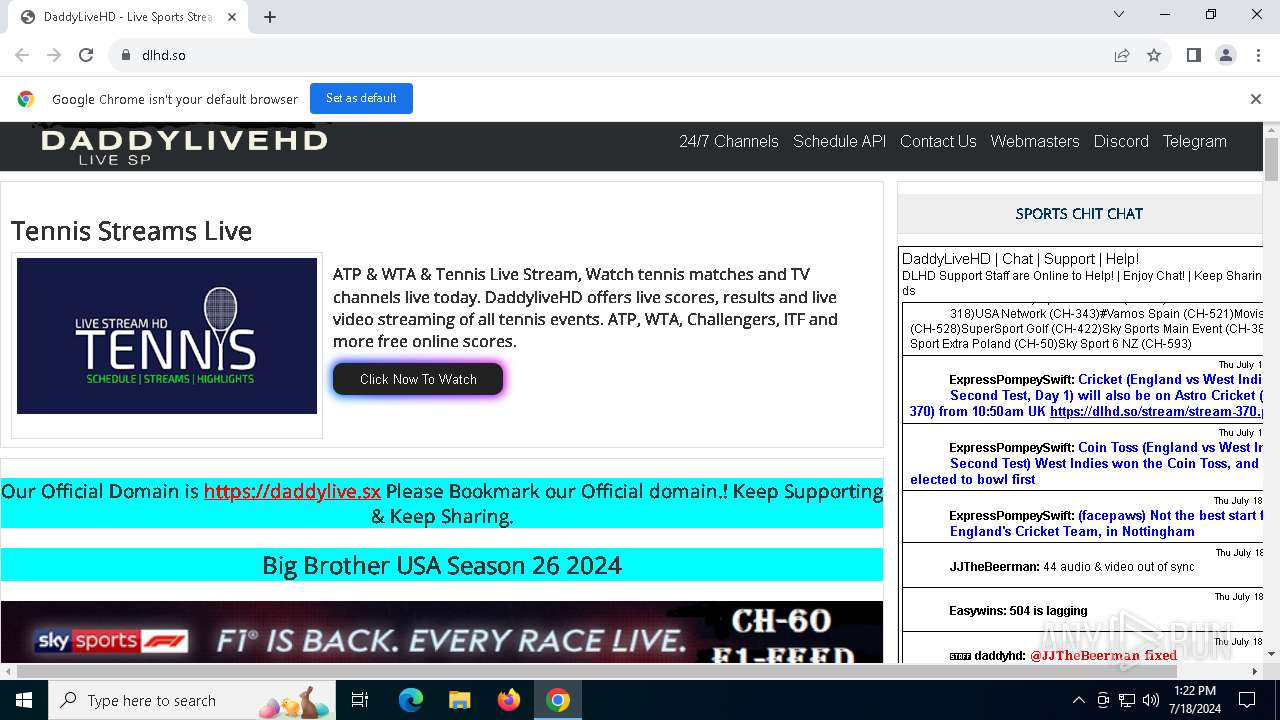Open the volume tray icon
This screenshot has height=720, width=1280.
point(1151,700)
